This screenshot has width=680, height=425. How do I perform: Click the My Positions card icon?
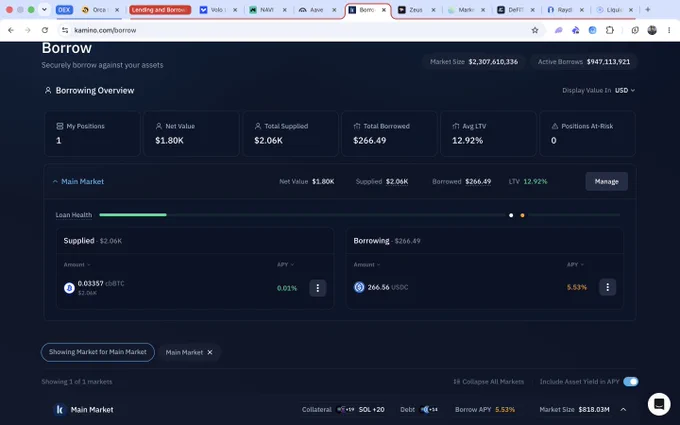coord(59,126)
